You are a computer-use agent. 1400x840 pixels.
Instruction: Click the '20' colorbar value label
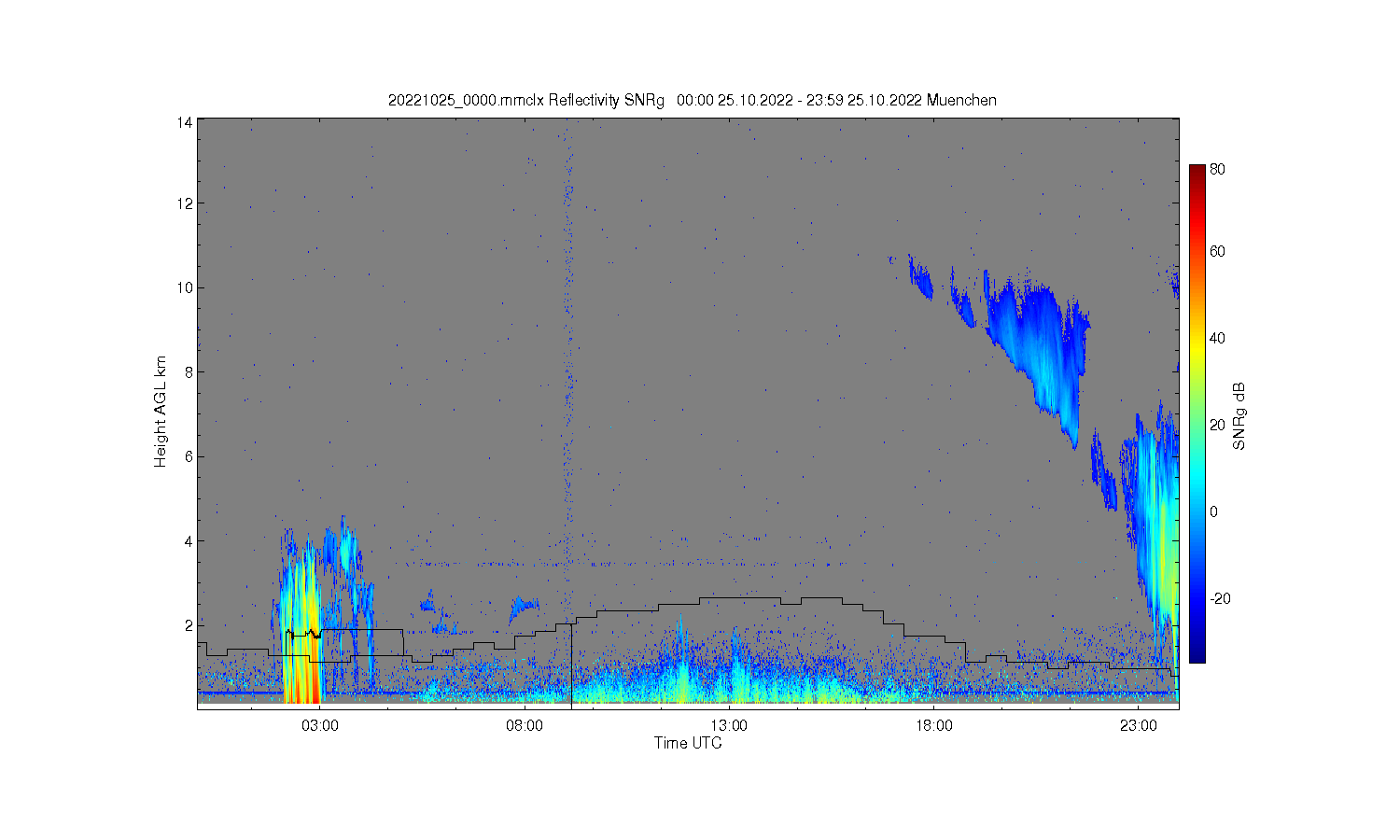(1218, 425)
